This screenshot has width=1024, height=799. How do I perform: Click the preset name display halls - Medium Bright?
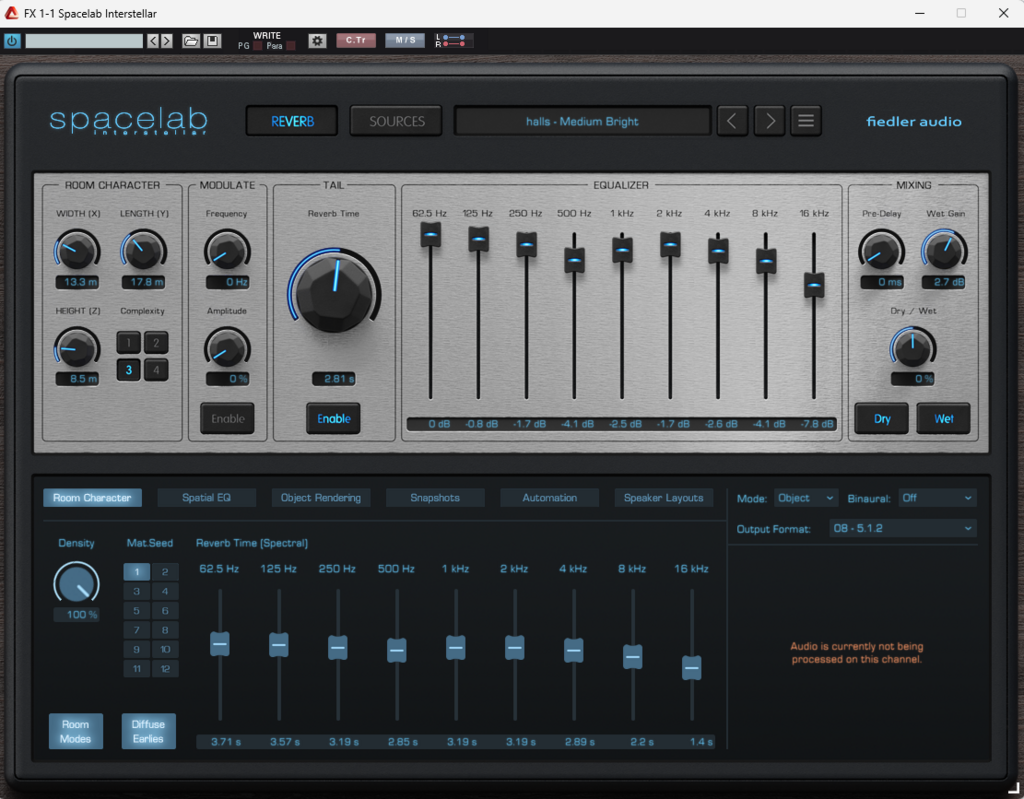(x=583, y=121)
